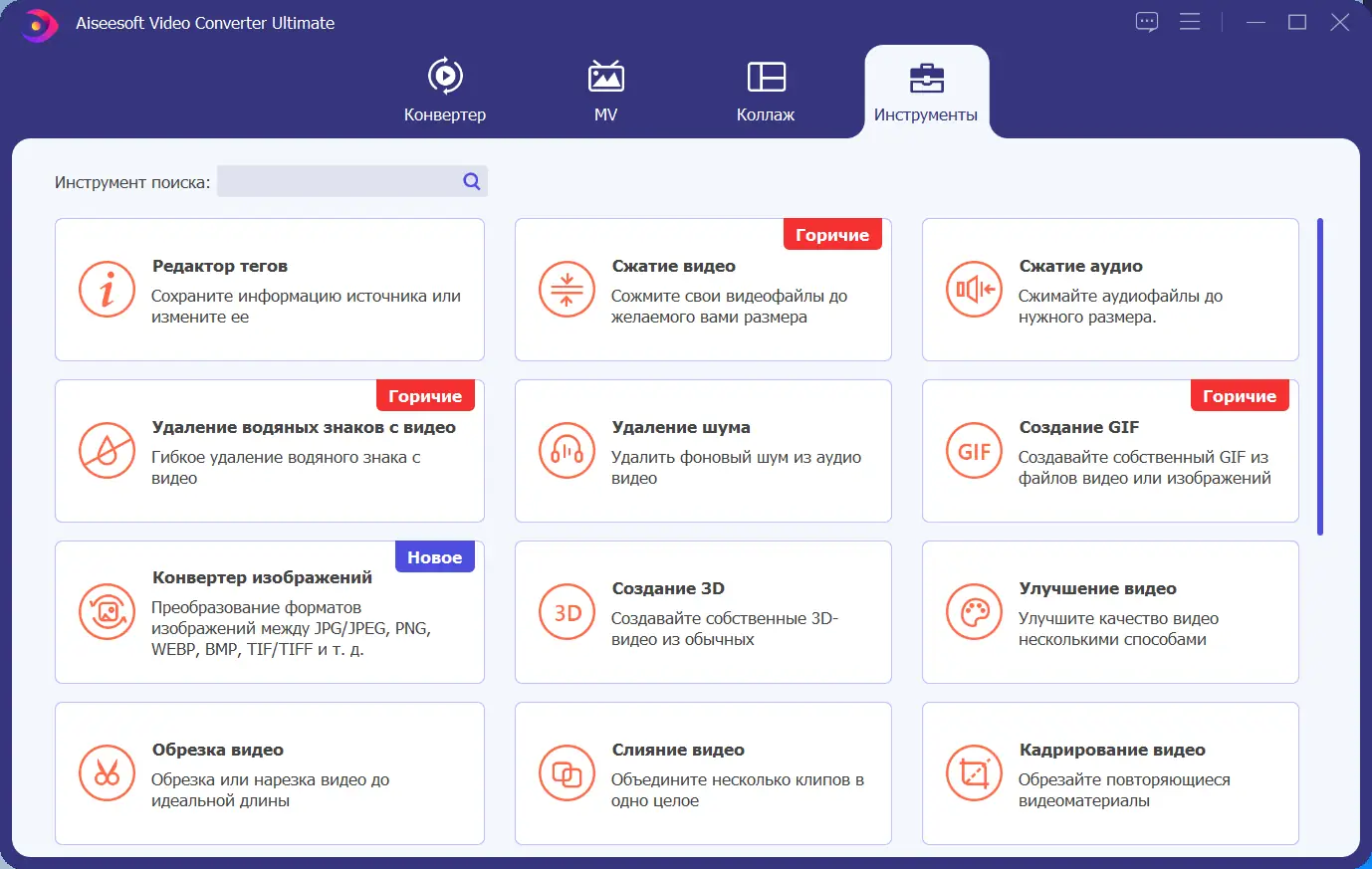Launch the Слияние видео tool

tap(703, 773)
